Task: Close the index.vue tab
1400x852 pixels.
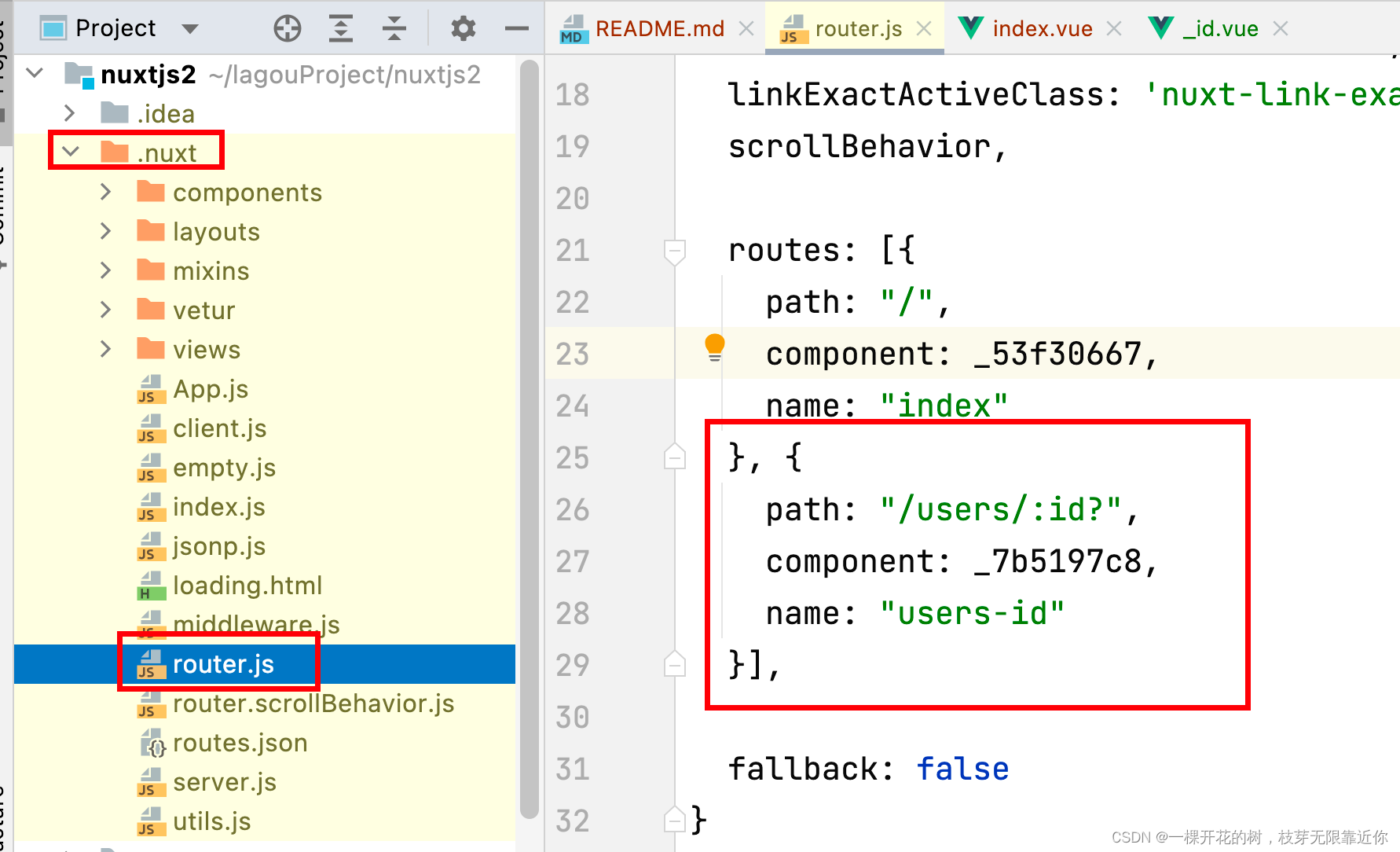Action: [x=1114, y=29]
